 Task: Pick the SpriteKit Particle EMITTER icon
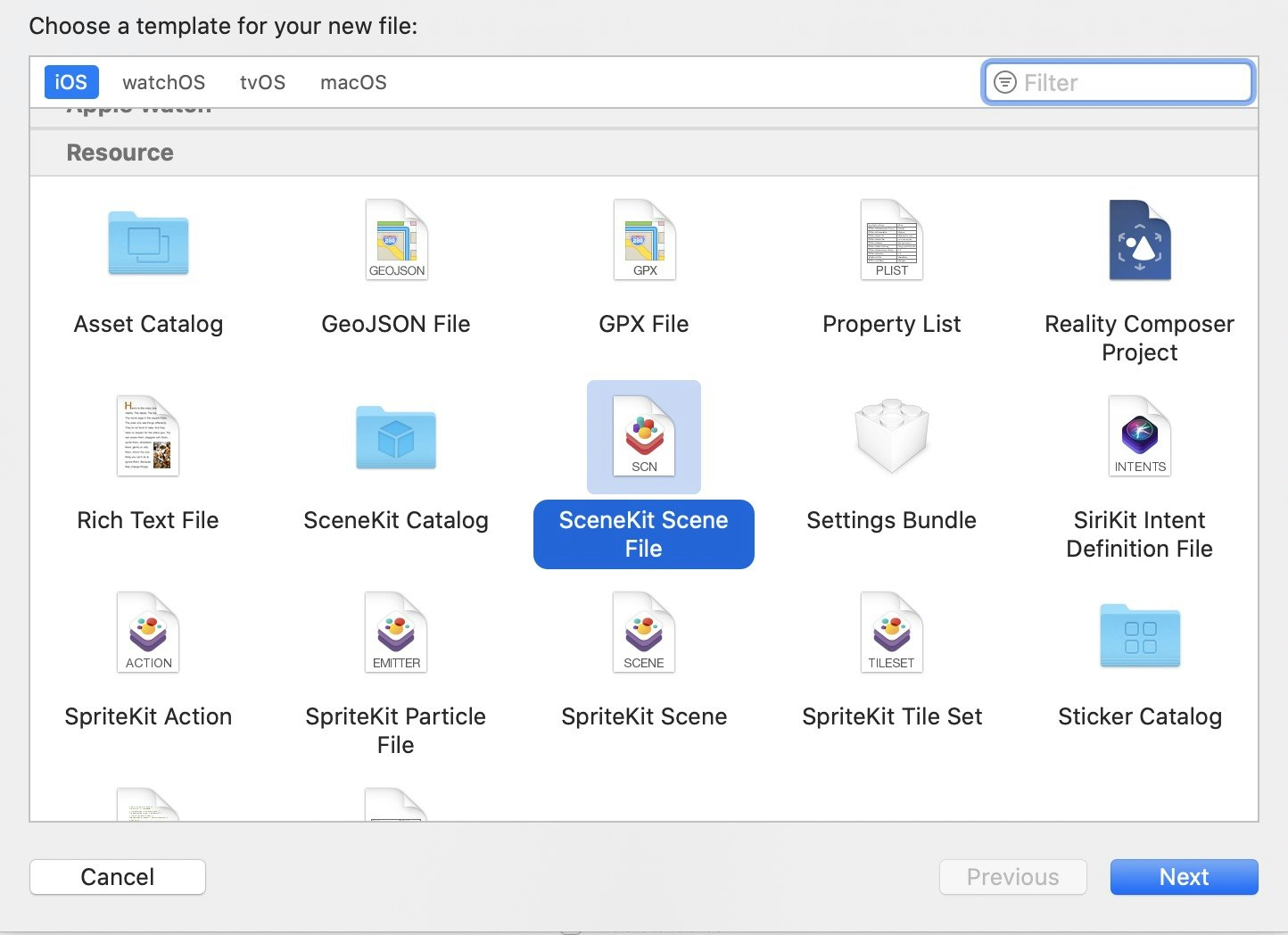coord(396,633)
